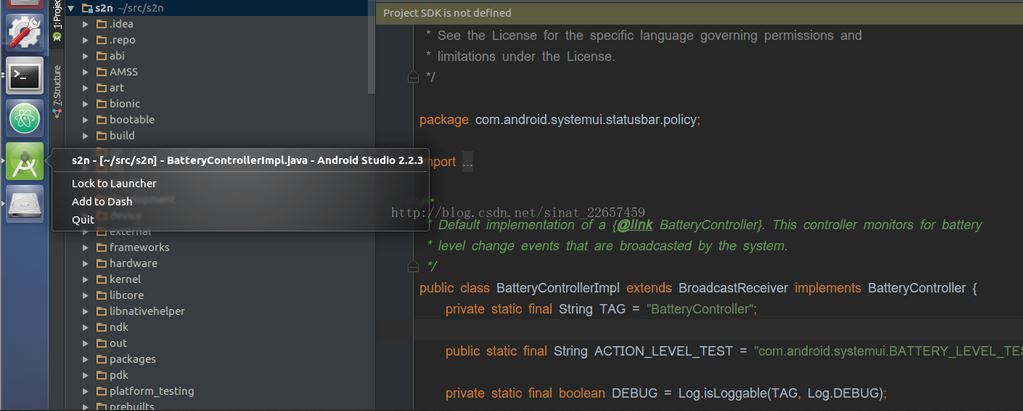Click the AMSS folder icon
Viewport: 1023px width, 411px height.
click(101, 72)
